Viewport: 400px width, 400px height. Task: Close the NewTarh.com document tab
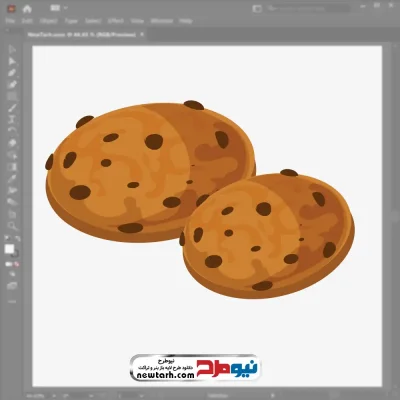[142, 34]
